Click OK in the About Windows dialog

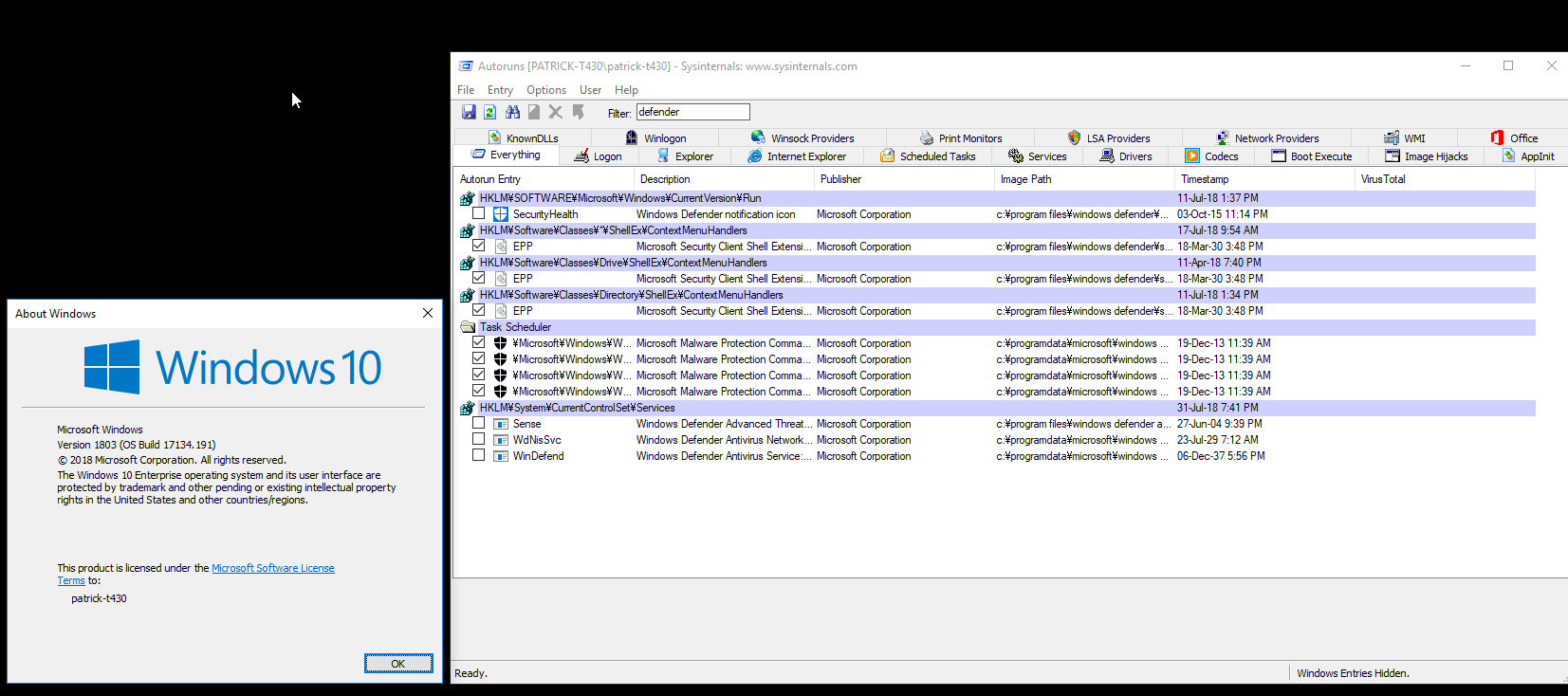(x=398, y=664)
